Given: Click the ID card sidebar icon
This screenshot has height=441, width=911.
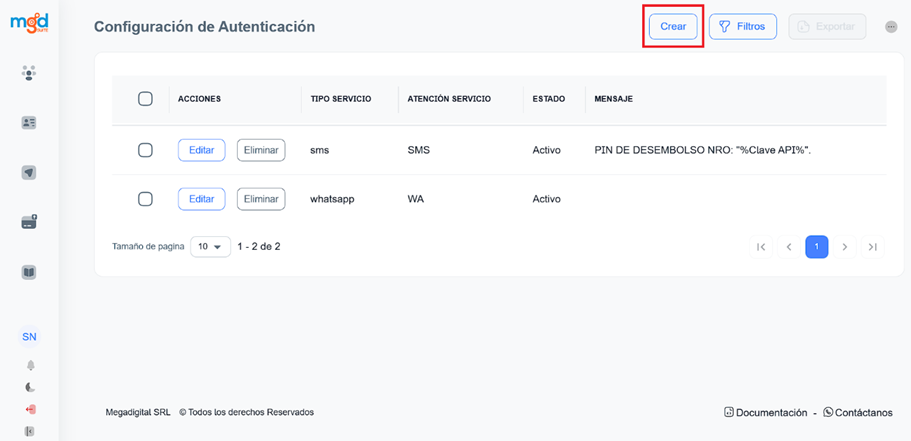Looking at the screenshot, I should [29, 123].
